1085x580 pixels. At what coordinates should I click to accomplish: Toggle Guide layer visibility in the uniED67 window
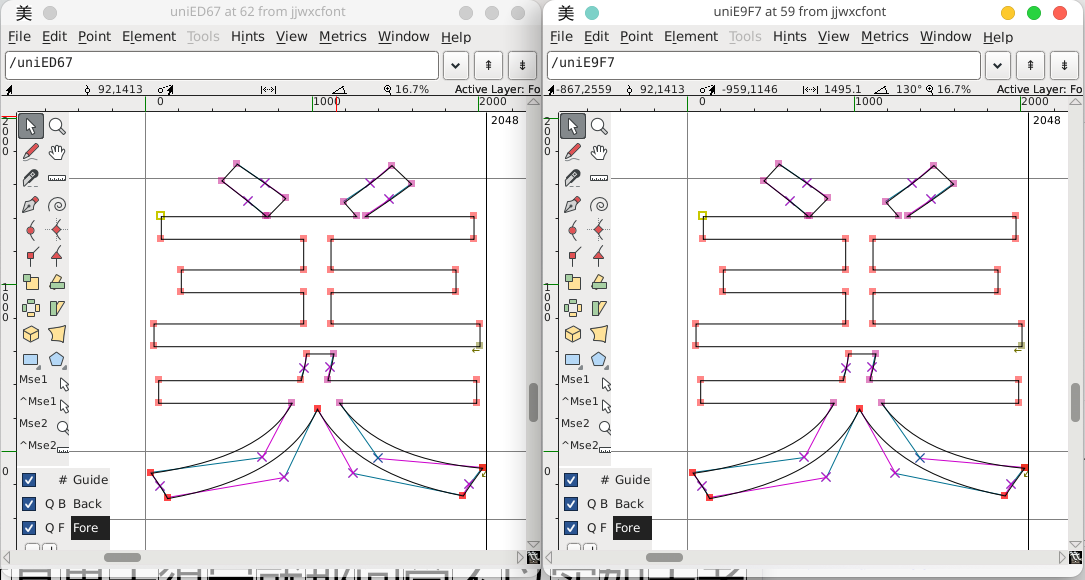click(29, 480)
